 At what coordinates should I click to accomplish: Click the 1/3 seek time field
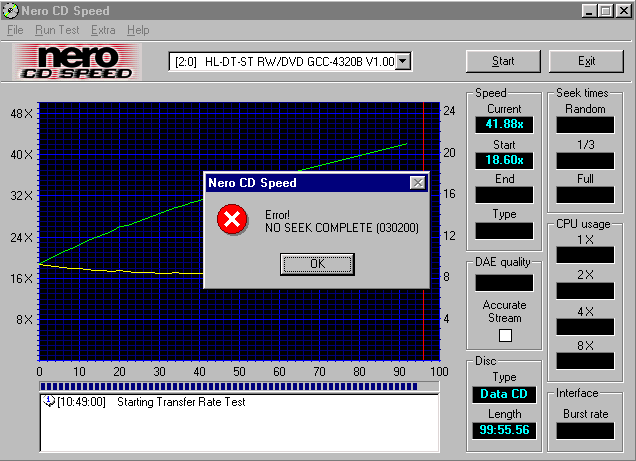(x=585, y=161)
